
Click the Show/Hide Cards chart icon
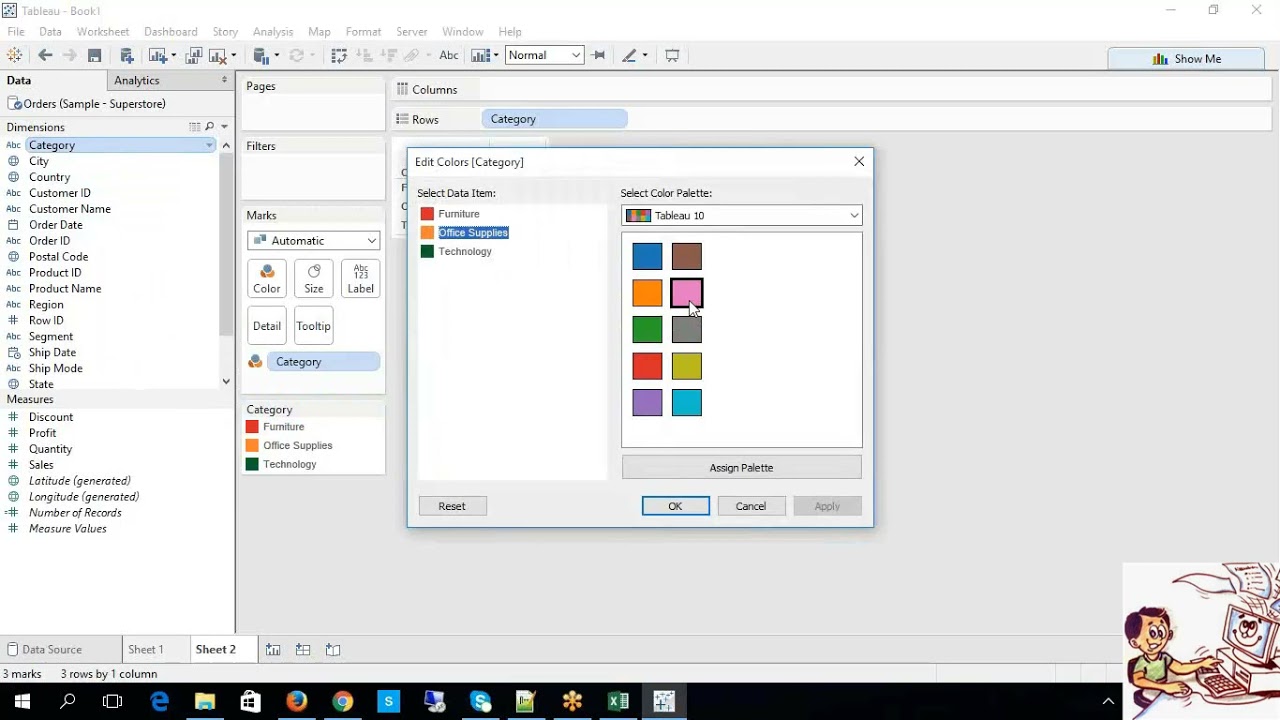coord(480,56)
